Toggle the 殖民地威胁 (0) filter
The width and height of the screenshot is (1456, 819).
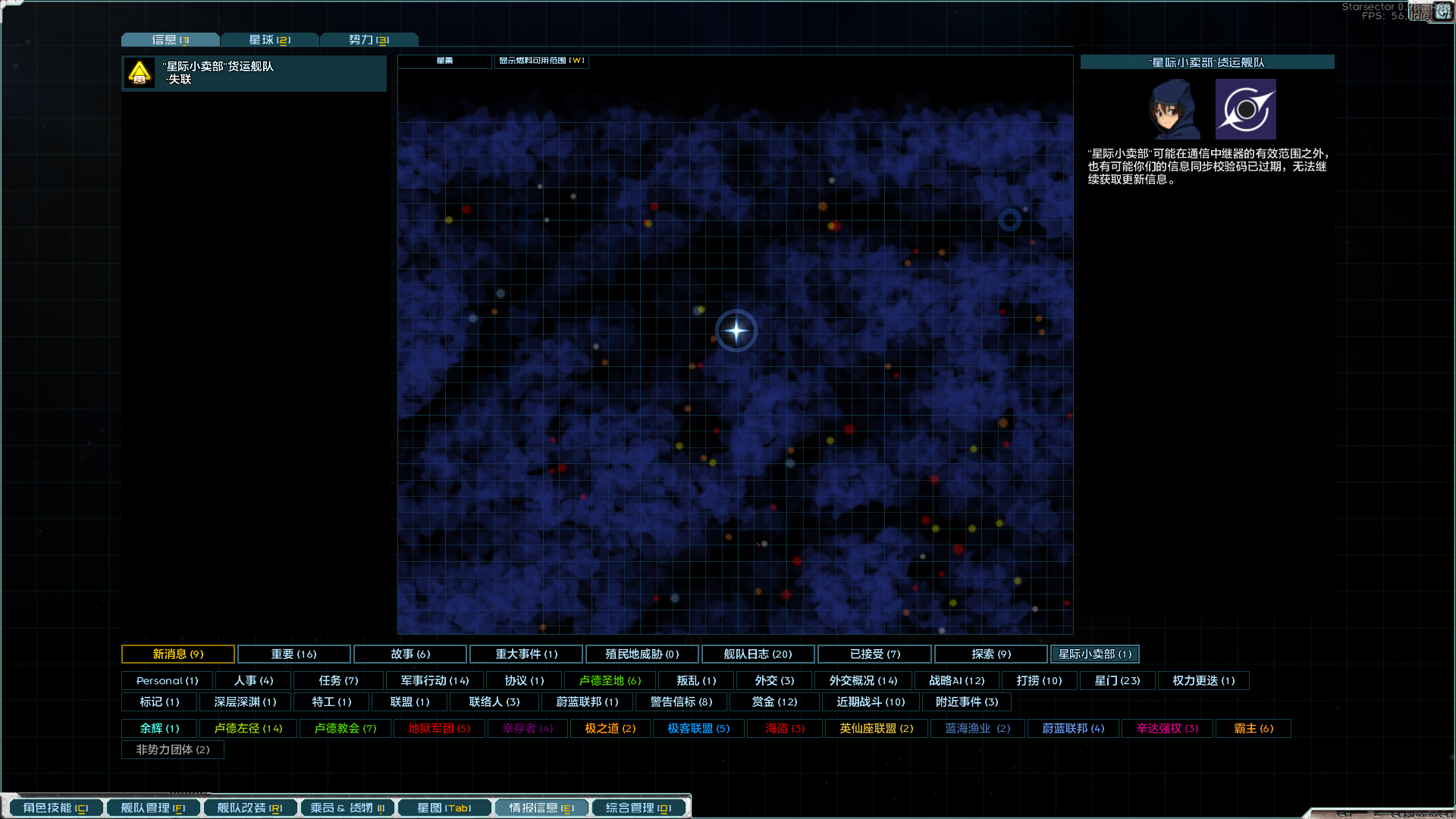point(642,654)
